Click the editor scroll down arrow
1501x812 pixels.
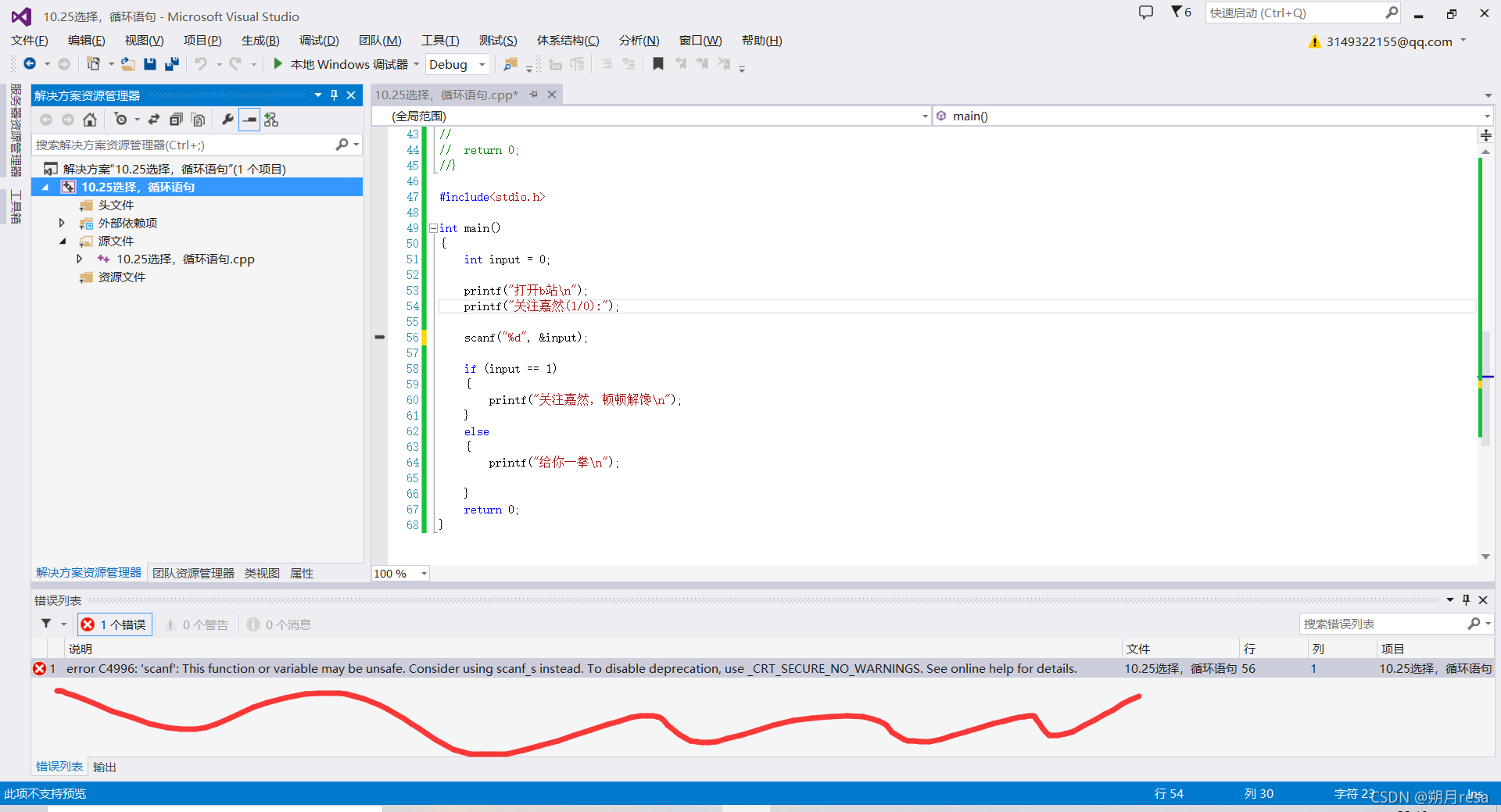click(1486, 556)
